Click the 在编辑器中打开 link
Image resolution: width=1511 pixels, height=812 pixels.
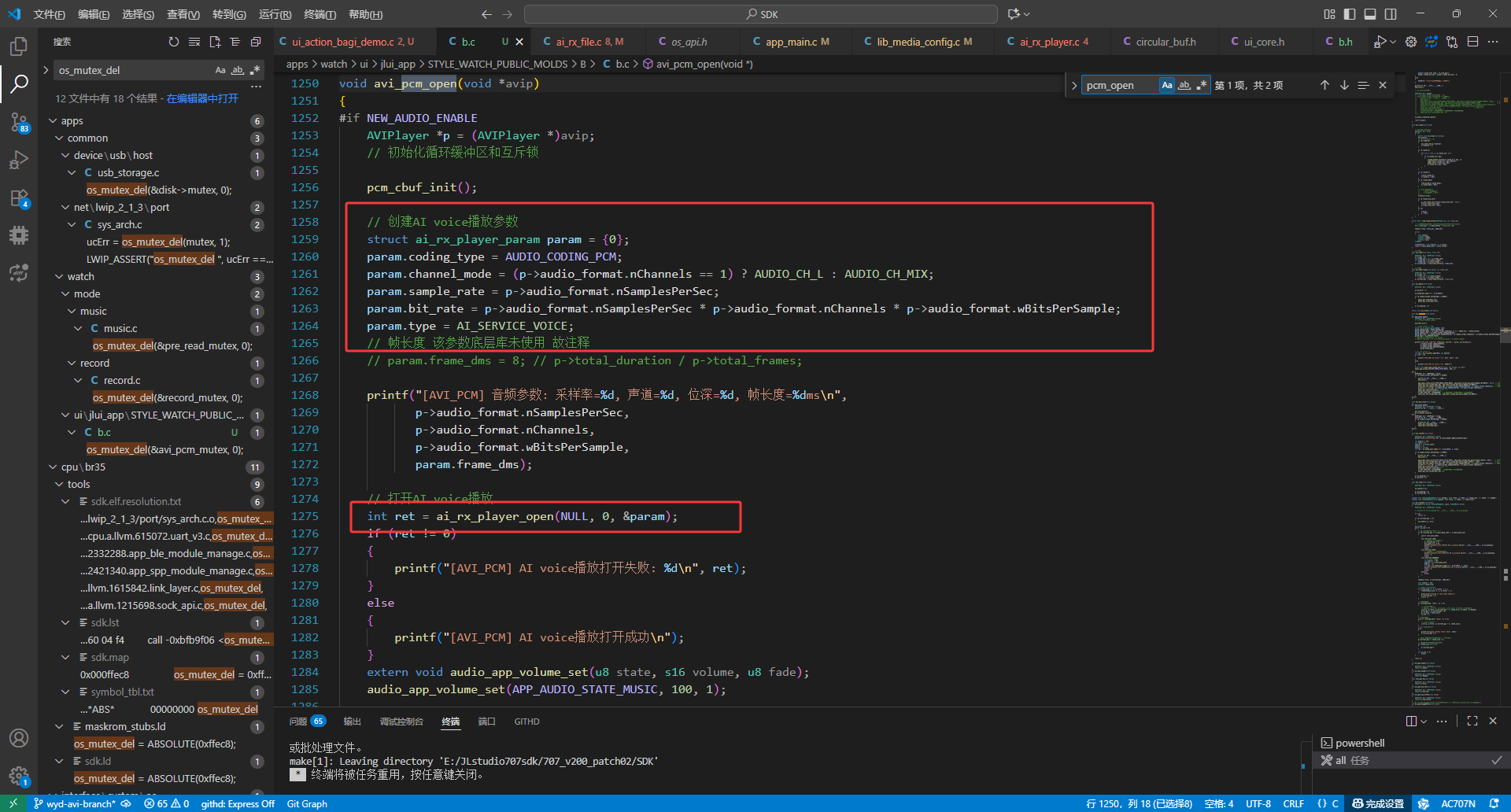tap(202, 98)
